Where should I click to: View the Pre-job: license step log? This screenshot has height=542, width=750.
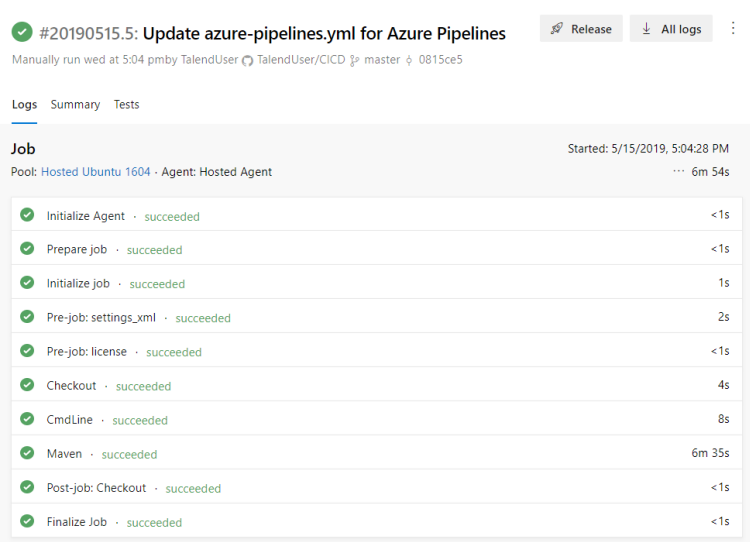pos(87,352)
